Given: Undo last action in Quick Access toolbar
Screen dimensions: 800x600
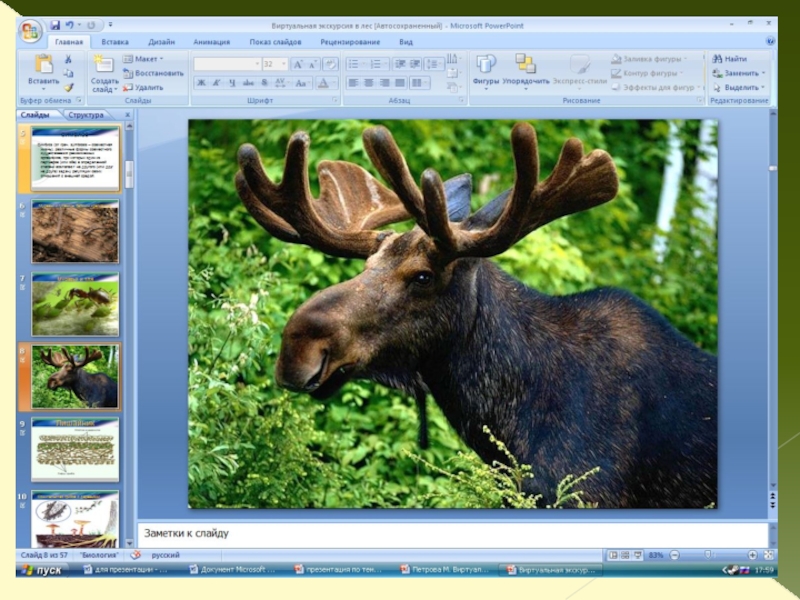Looking at the screenshot, I should coord(70,25).
